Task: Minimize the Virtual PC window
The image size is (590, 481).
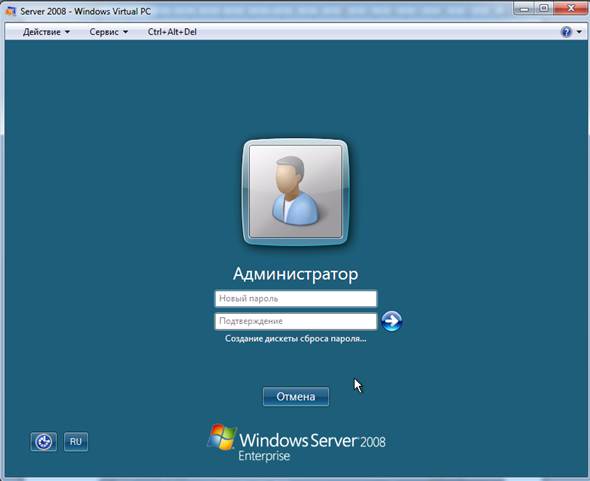Action: click(x=524, y=9)
